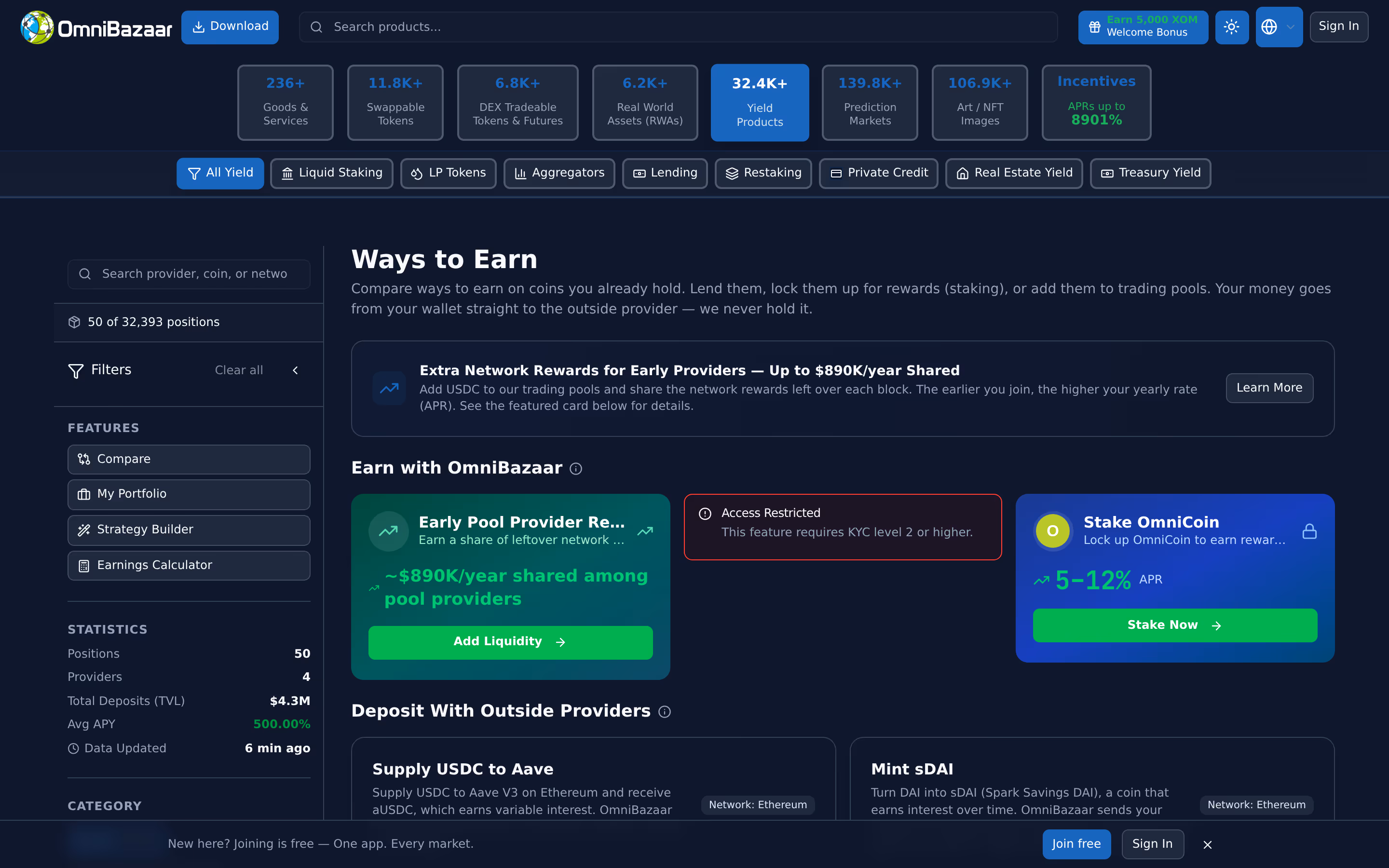
Task: Select the Real Estate Yield tab
Action: pyautogui.click(x=1014, y=174)
